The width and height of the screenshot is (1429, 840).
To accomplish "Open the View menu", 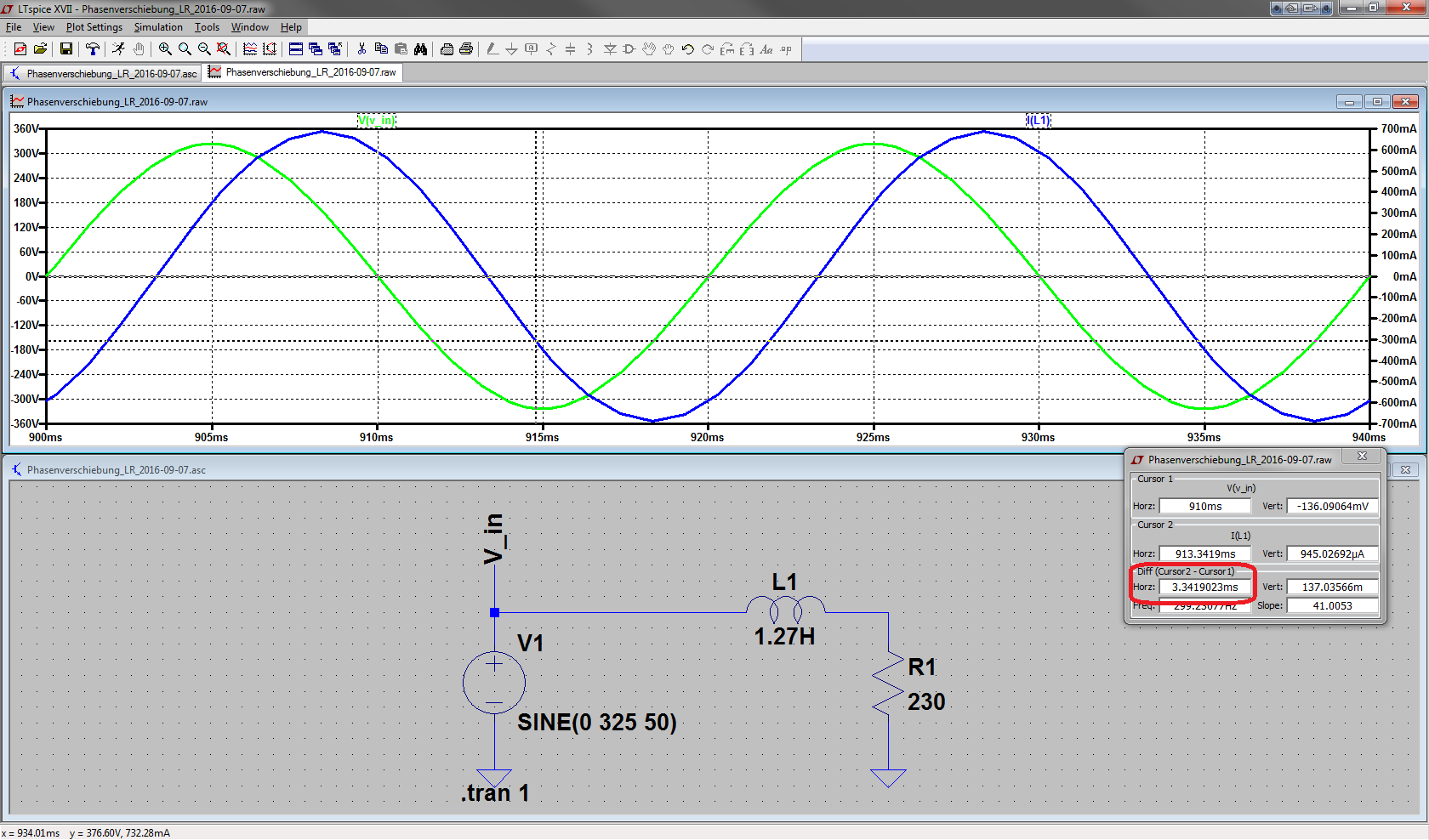I will 43,27.
